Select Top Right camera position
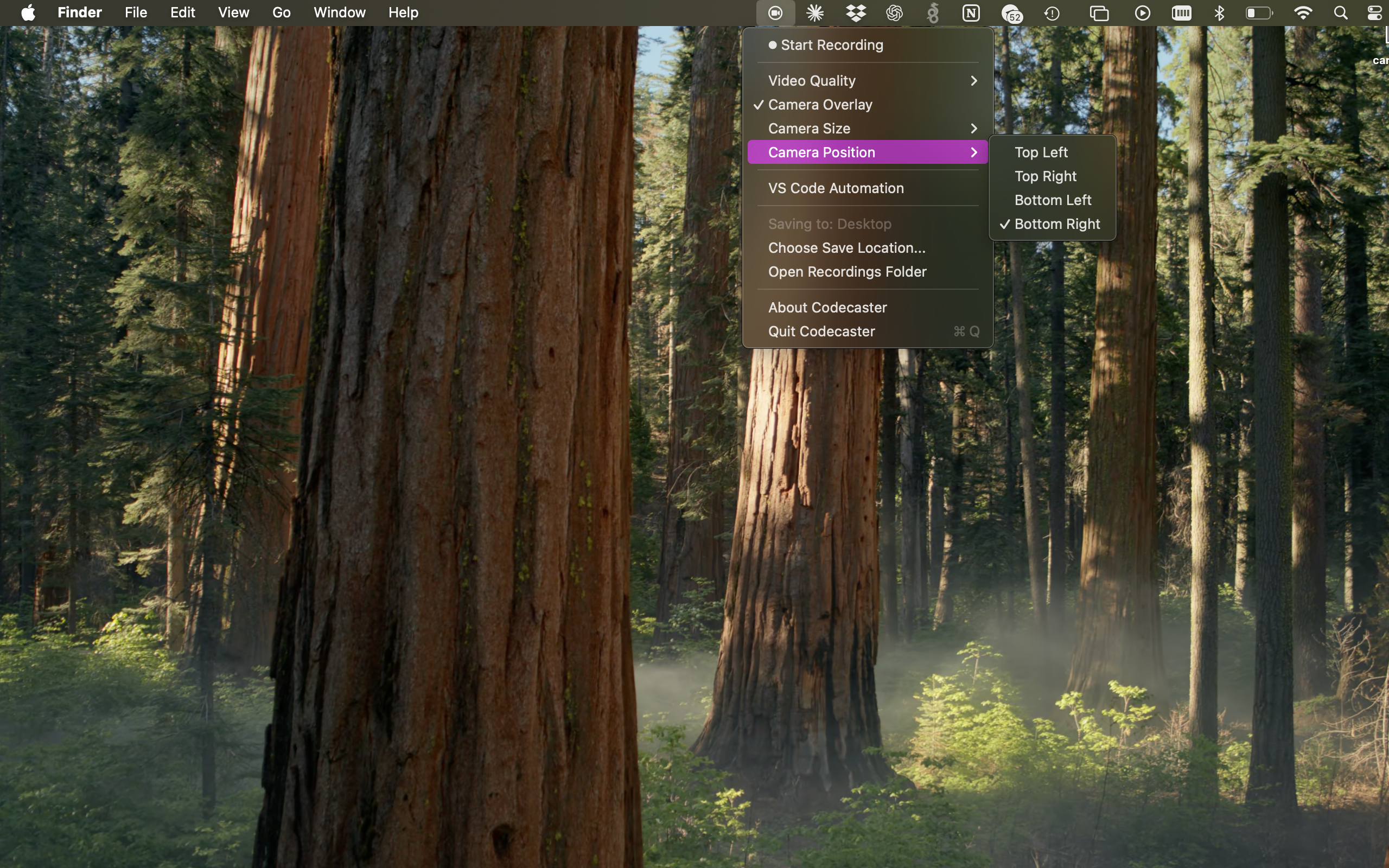 pyautogui.click(x=1052, y=176)
